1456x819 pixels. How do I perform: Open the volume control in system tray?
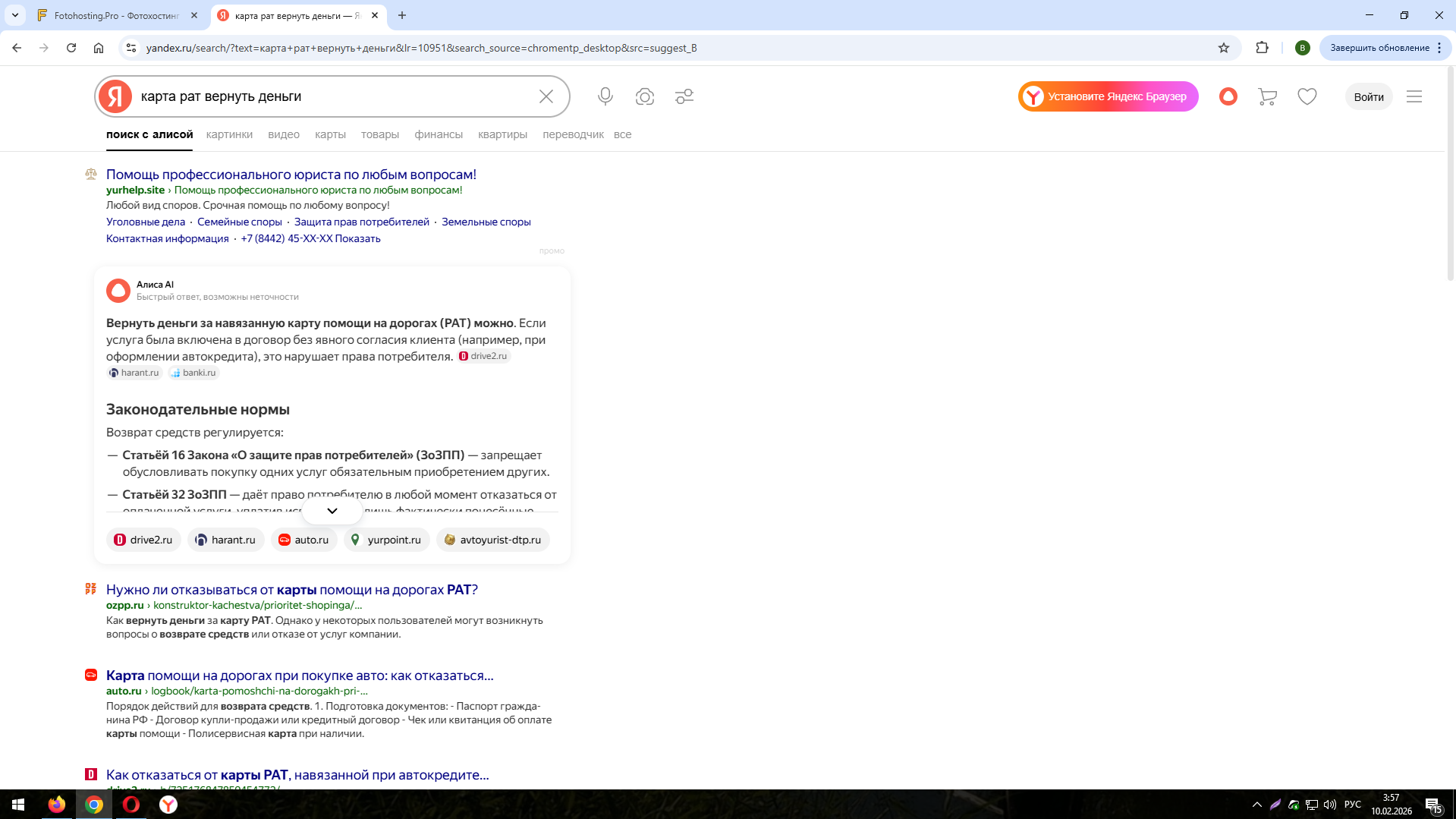(x=1330, y=805)
